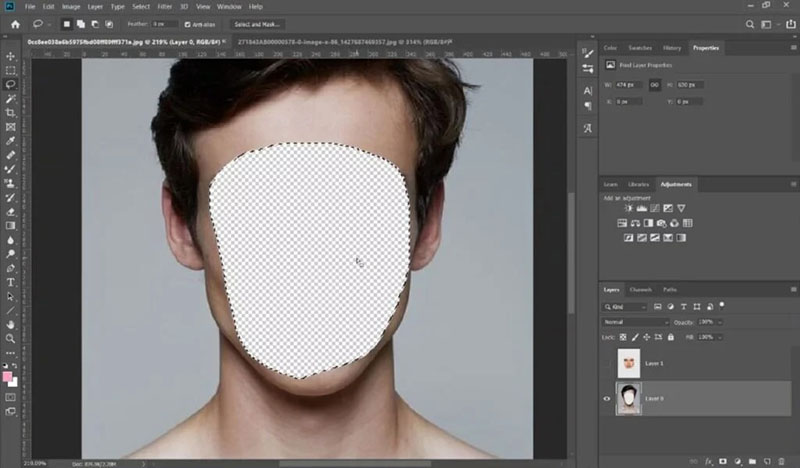Select the Rectangular Marquee tool
This screenshot has height=468, width=800.
tap(10, 71)
